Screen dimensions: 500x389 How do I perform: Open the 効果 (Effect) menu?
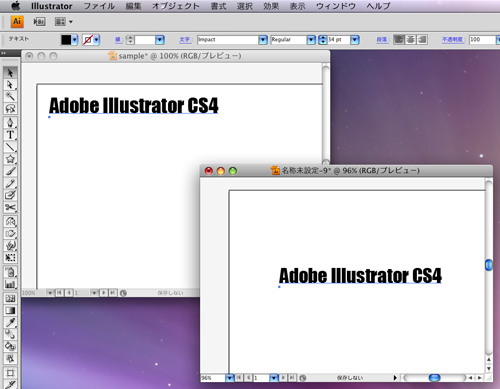271,6
